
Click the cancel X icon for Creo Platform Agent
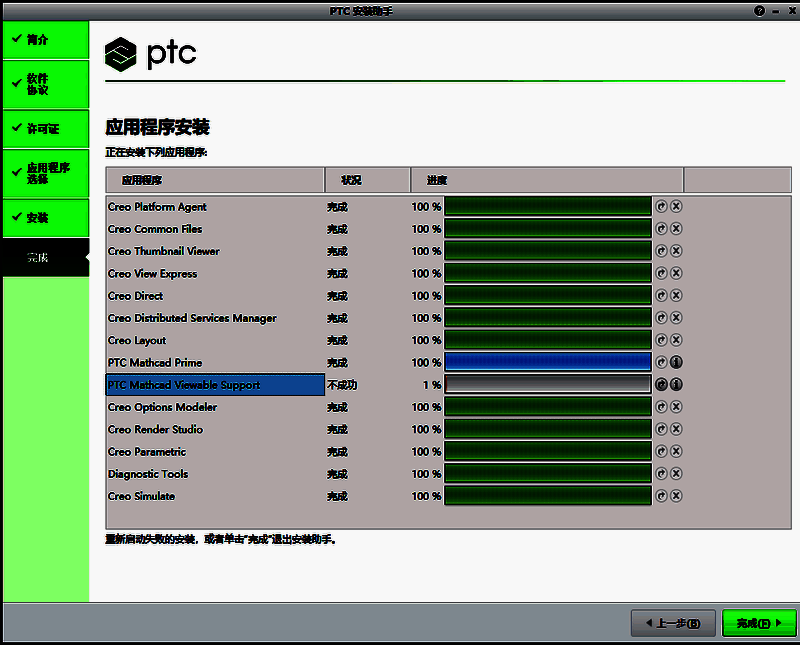[x=677, y=207]
